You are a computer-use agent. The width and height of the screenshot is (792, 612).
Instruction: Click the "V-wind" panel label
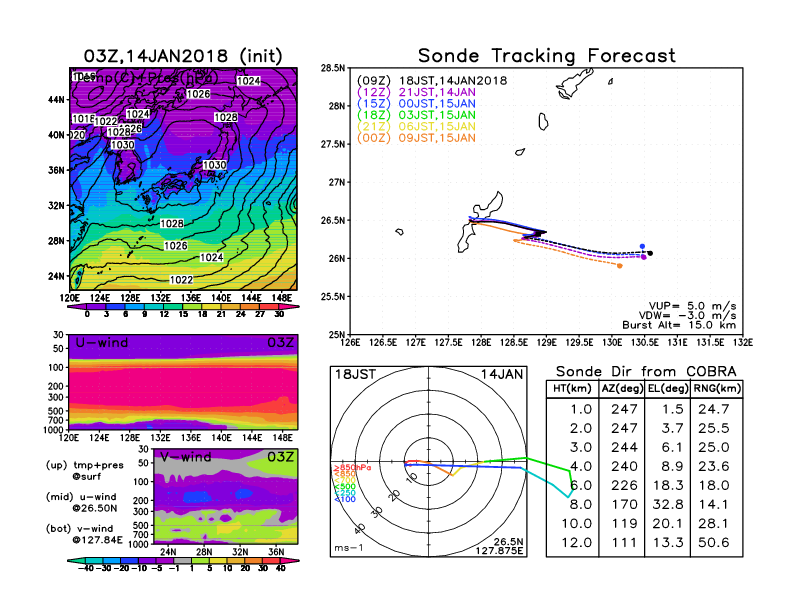tap(185, 457)
